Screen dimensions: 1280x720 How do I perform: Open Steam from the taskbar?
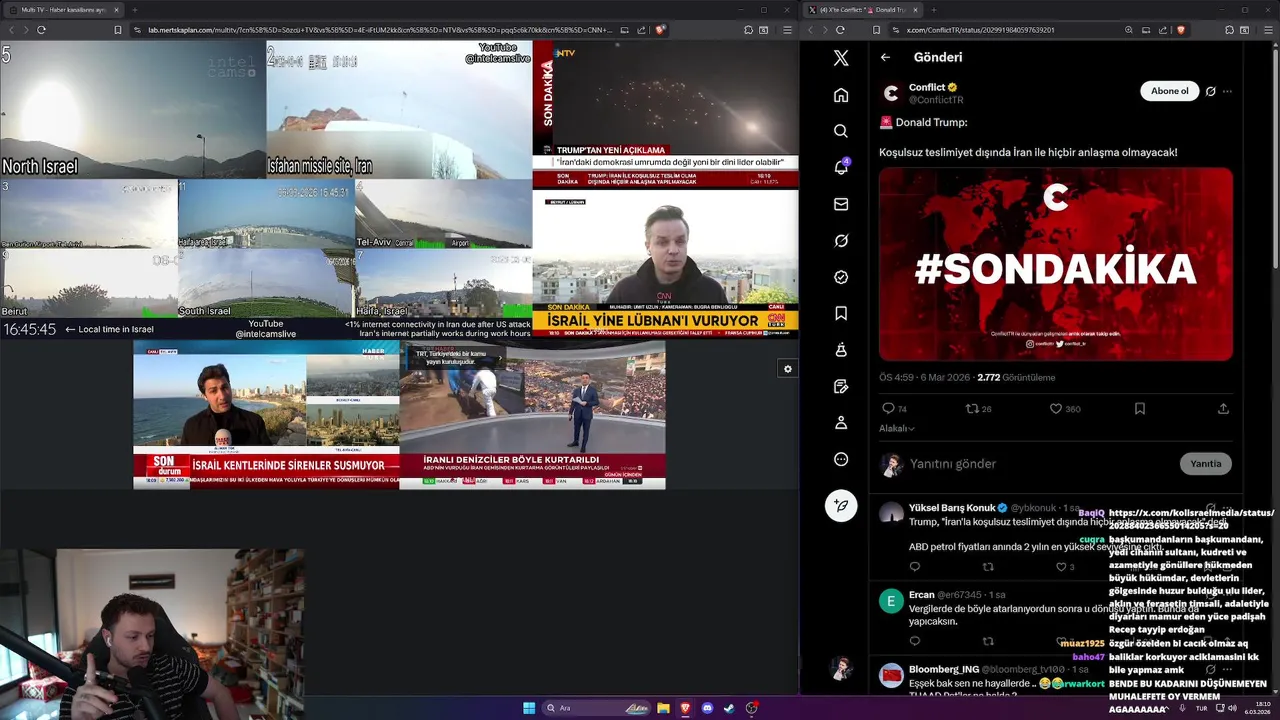click(729, 708)
